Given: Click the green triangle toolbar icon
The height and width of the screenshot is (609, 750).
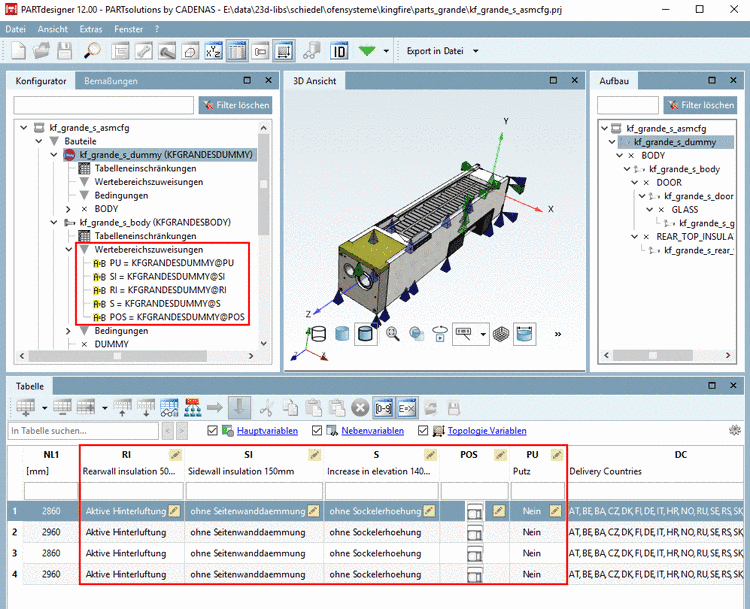Looking at the screenshot, I should pos(367,51).
